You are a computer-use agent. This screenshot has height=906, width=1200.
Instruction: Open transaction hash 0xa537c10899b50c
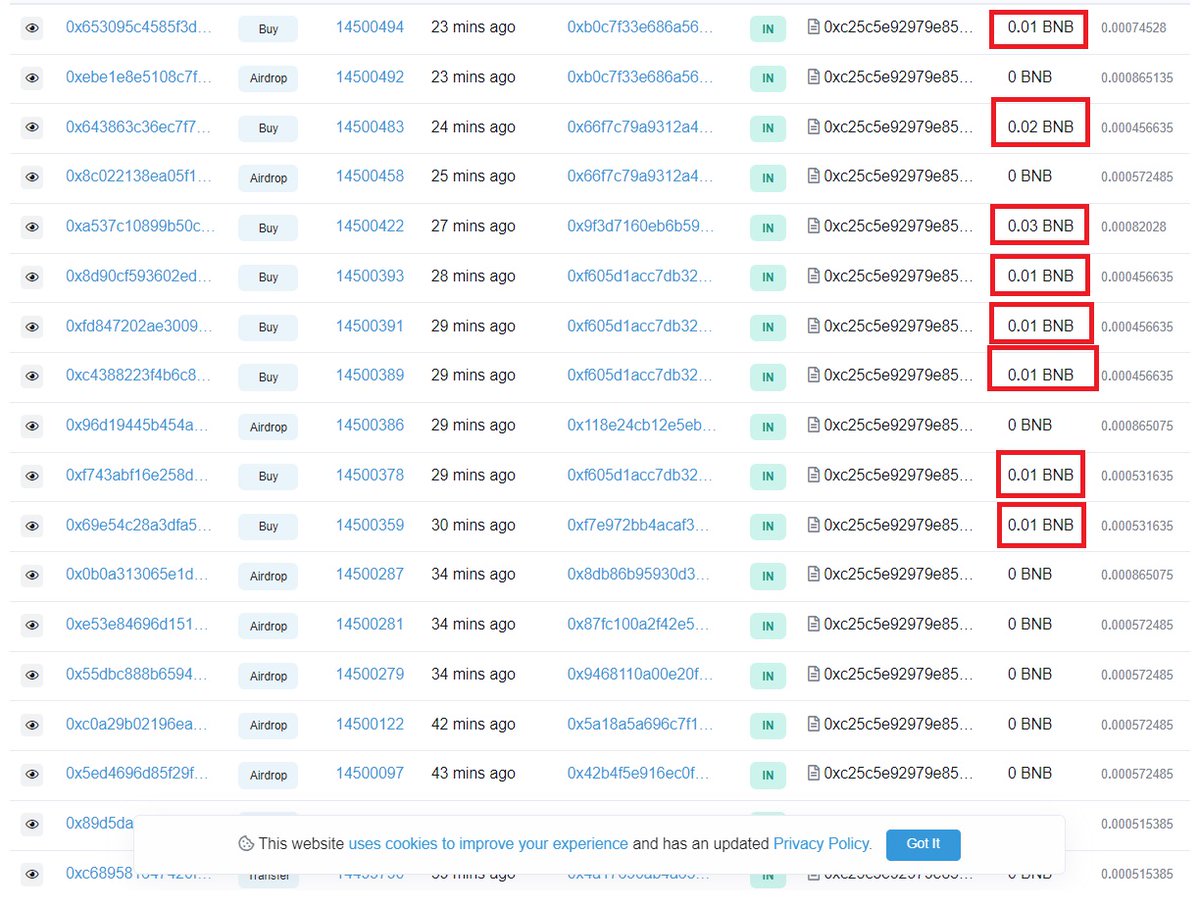pos(139,227)
